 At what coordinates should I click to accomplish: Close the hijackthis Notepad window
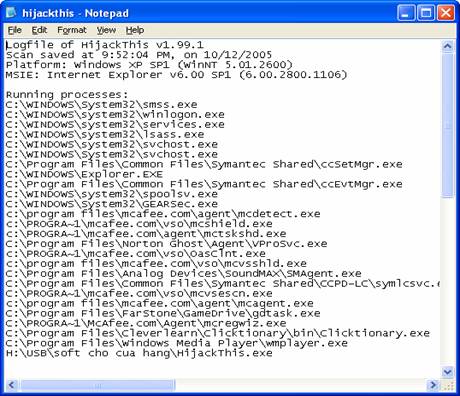(446, 13)
